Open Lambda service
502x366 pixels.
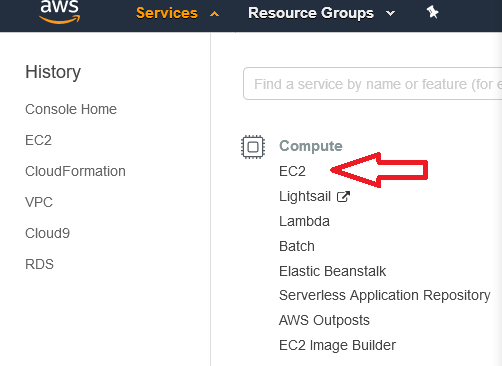tap(304, 221)
